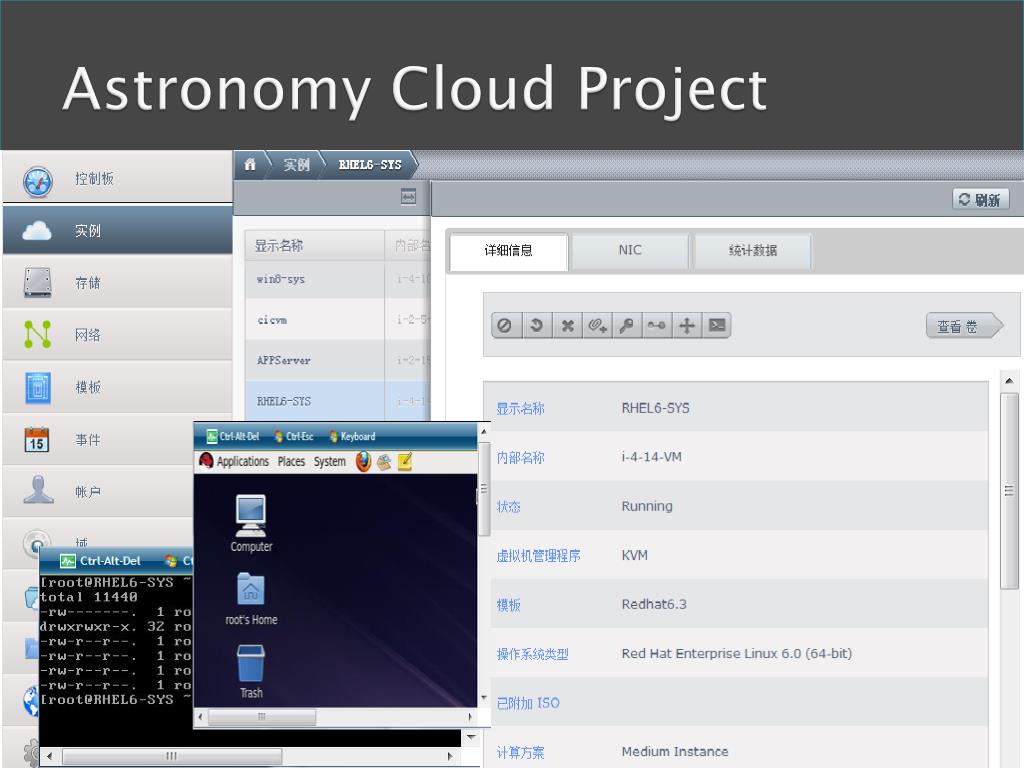Click the desktop console horizontal scrollbar thumb

tap(262, 717)
